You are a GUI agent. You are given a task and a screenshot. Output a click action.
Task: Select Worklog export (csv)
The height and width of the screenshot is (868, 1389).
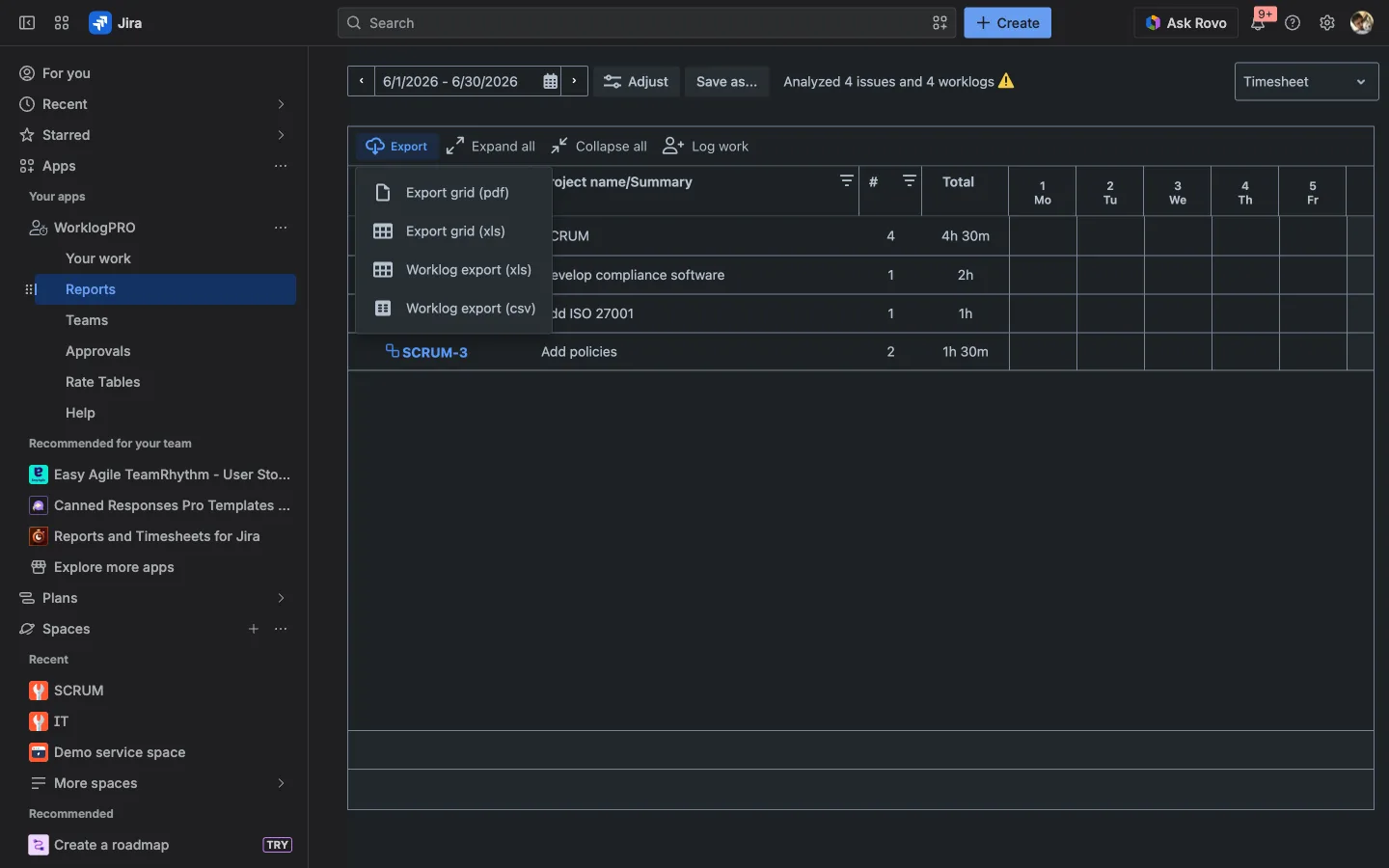coord(453,309)
